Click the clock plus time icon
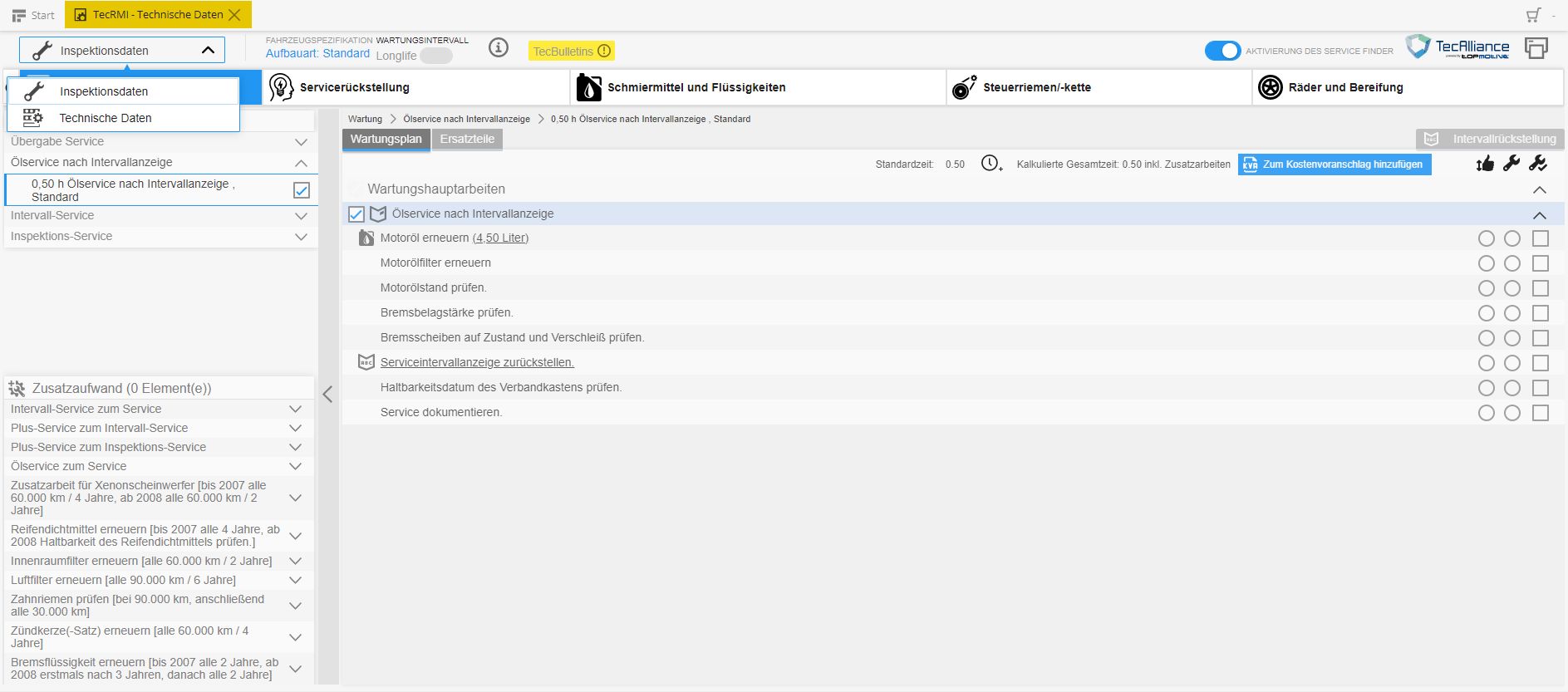 (991, 164)
